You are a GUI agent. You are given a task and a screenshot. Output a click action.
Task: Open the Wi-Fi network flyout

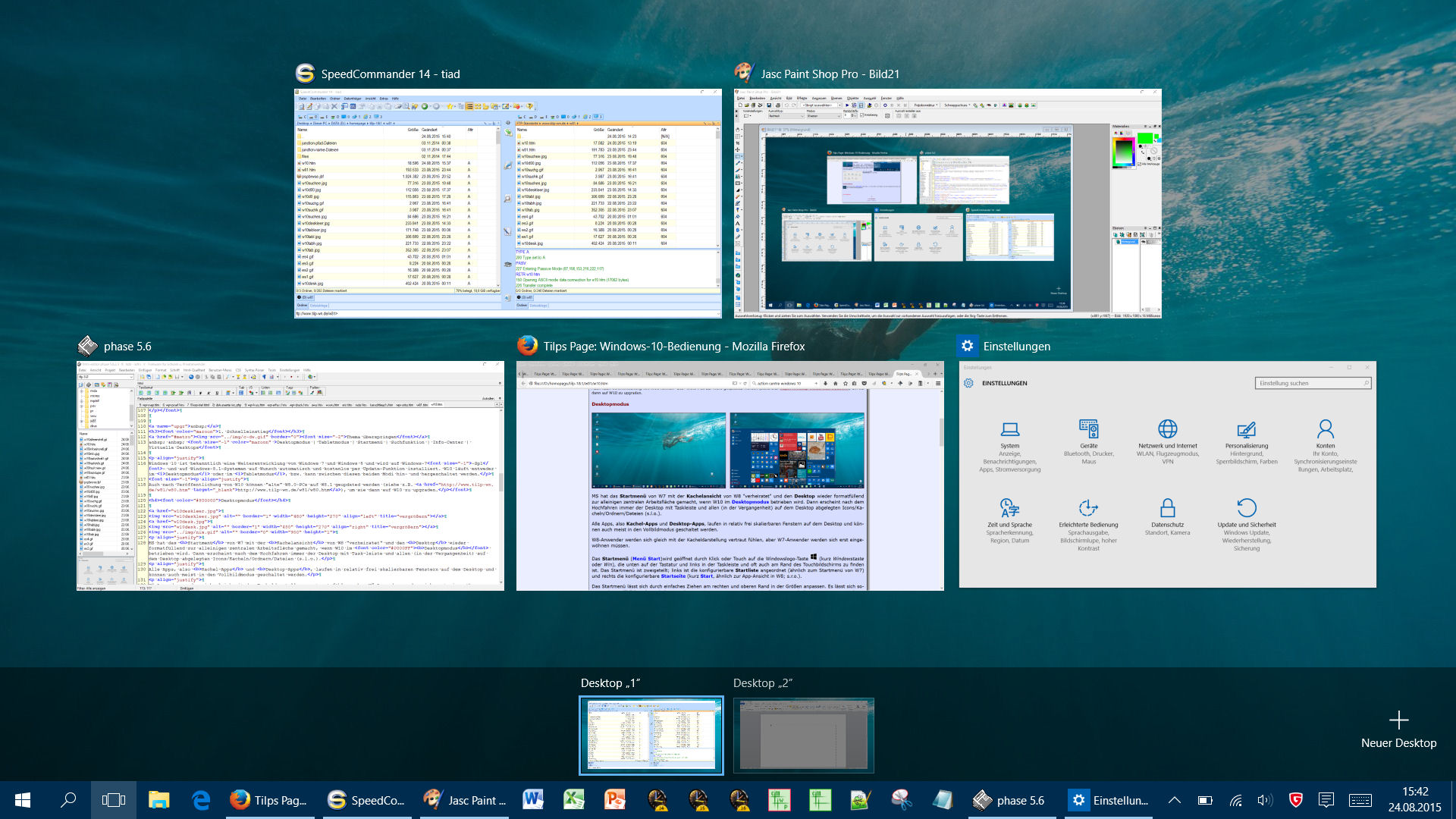pyautogui.click(x=1235, y=800)
